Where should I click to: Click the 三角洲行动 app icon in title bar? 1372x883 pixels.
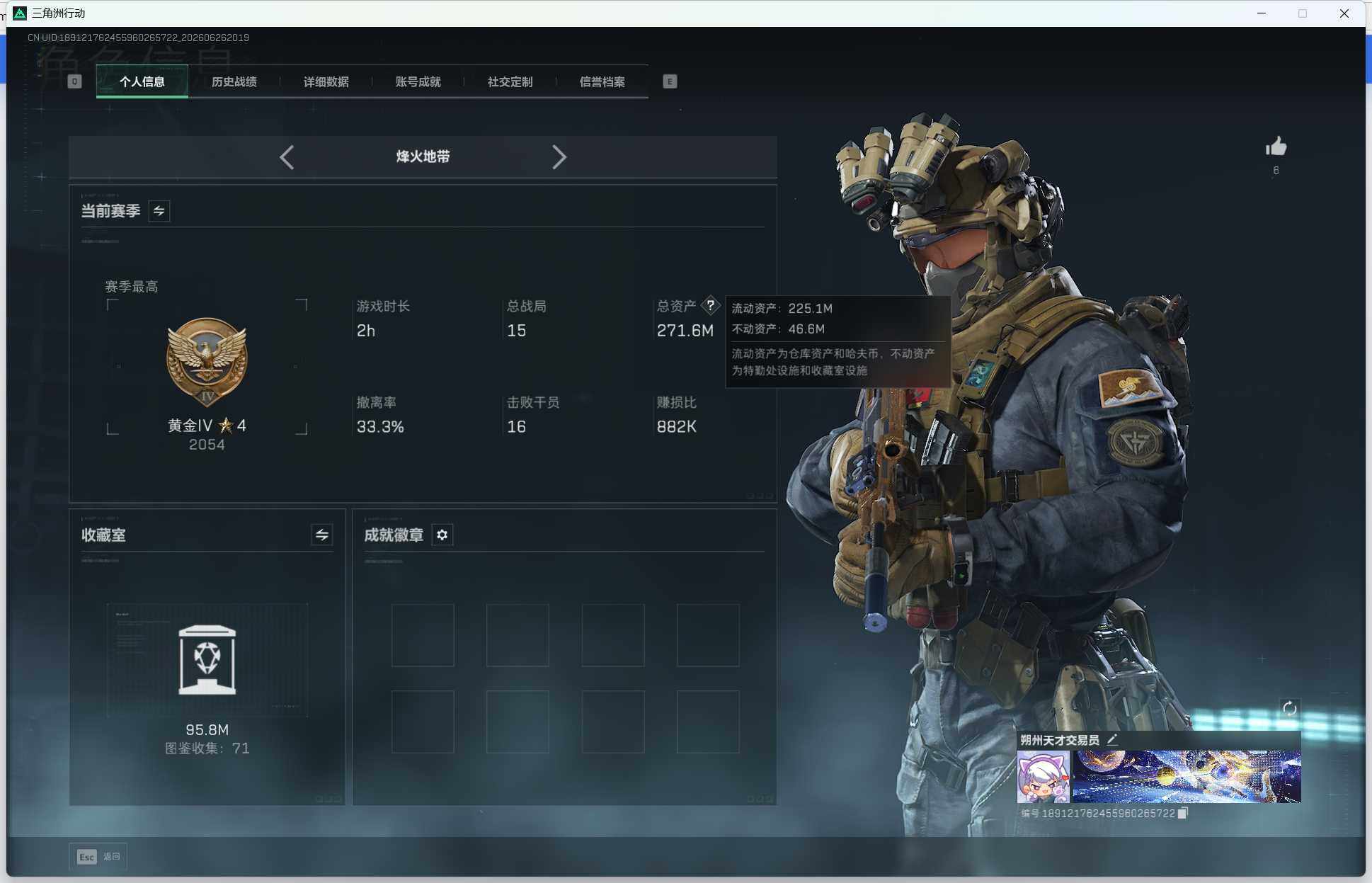(20, 13)
